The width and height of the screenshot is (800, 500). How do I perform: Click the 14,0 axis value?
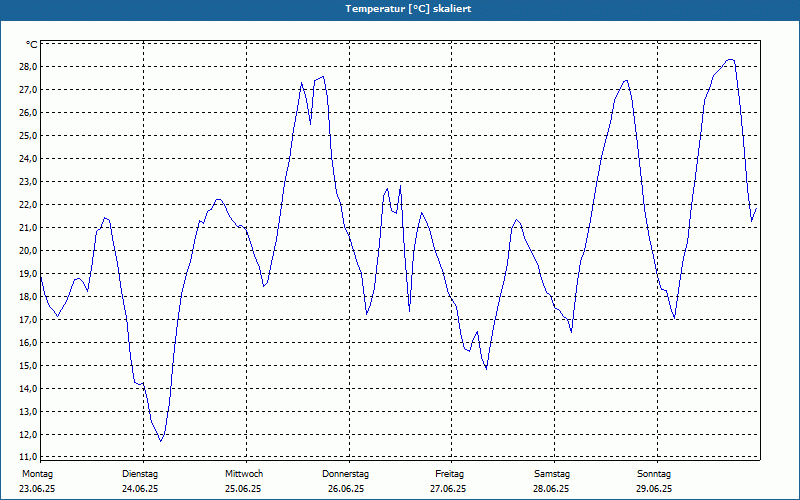tap(29, 389)
